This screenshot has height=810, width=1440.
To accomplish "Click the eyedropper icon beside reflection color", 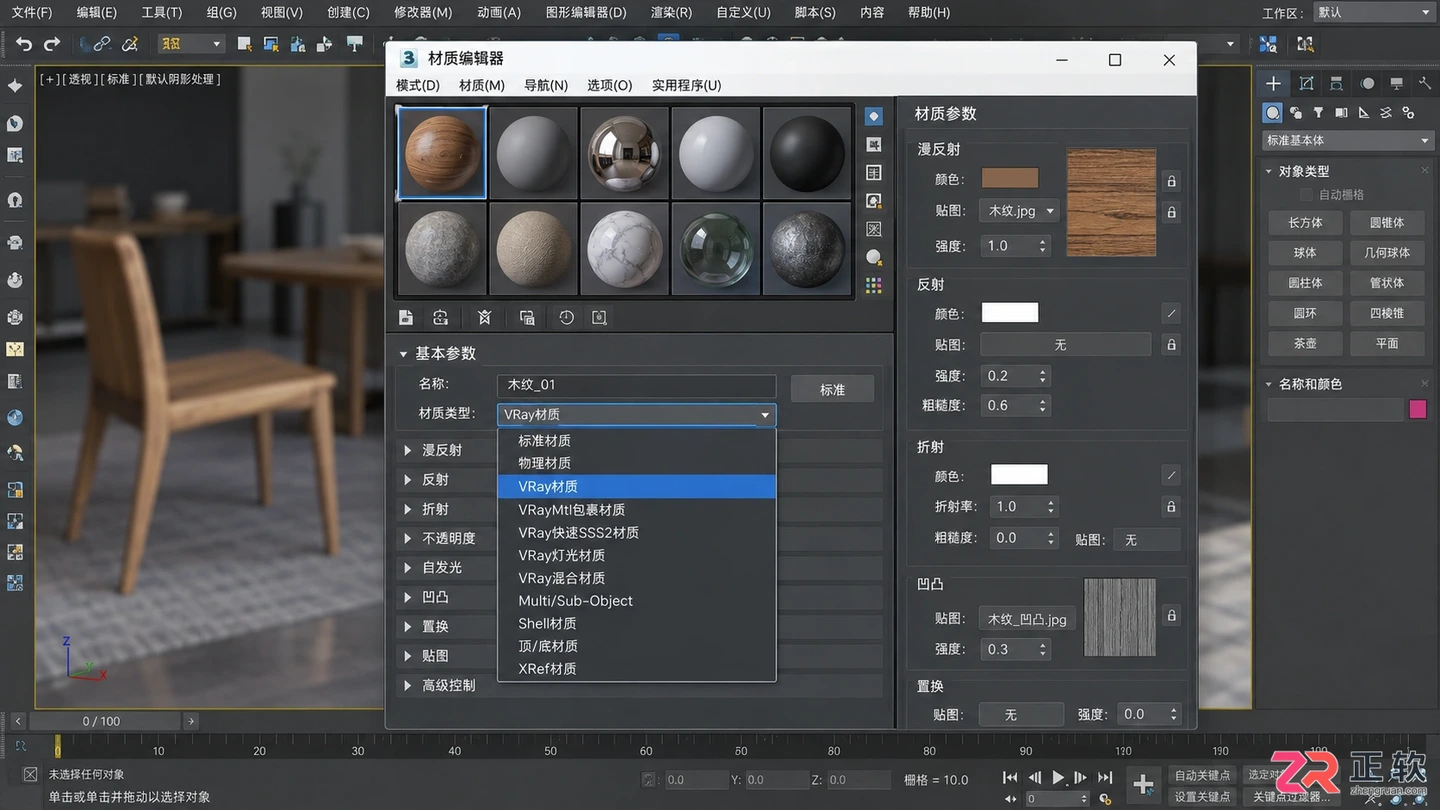I will point(1172,314).
